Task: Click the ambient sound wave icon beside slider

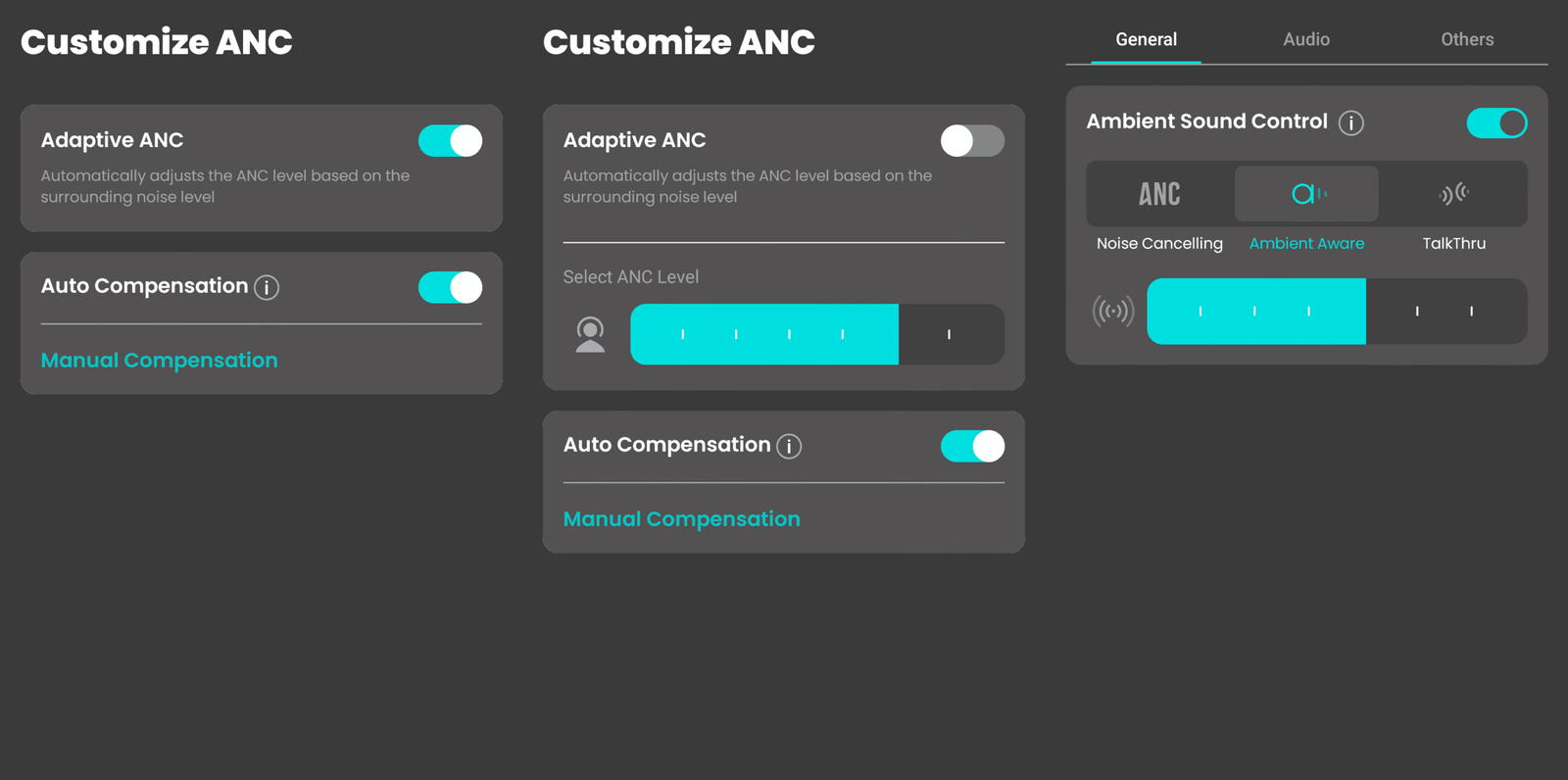Action: [1113, 312]
